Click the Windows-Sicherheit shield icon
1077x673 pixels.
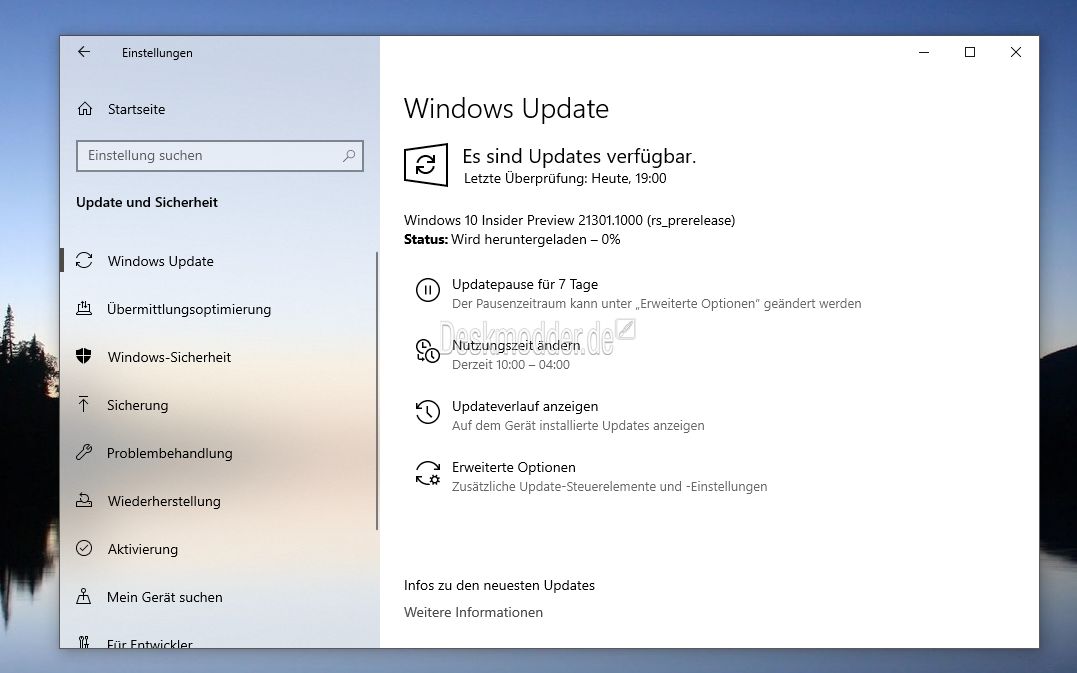[x=84, y=356]
